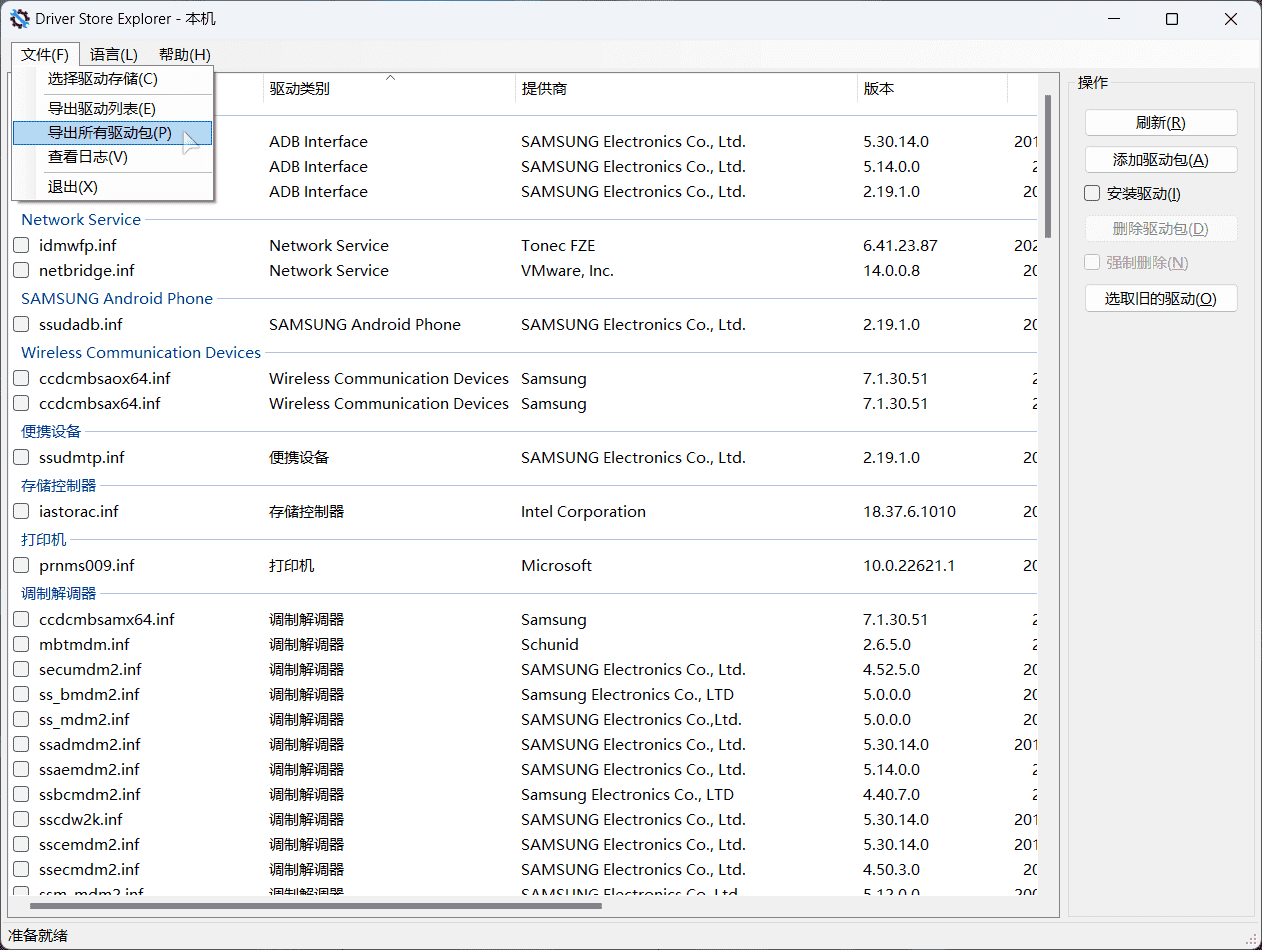The image size is (1262, 950).
Task: Check the idmwfp.inf driver checkbox
Action: click(x=21, y=245)
